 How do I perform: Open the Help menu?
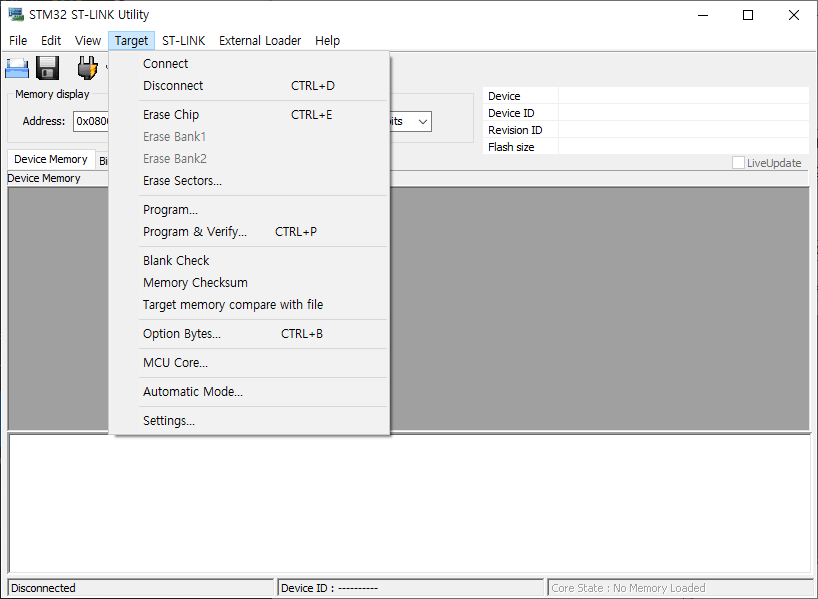coord(328,41)
